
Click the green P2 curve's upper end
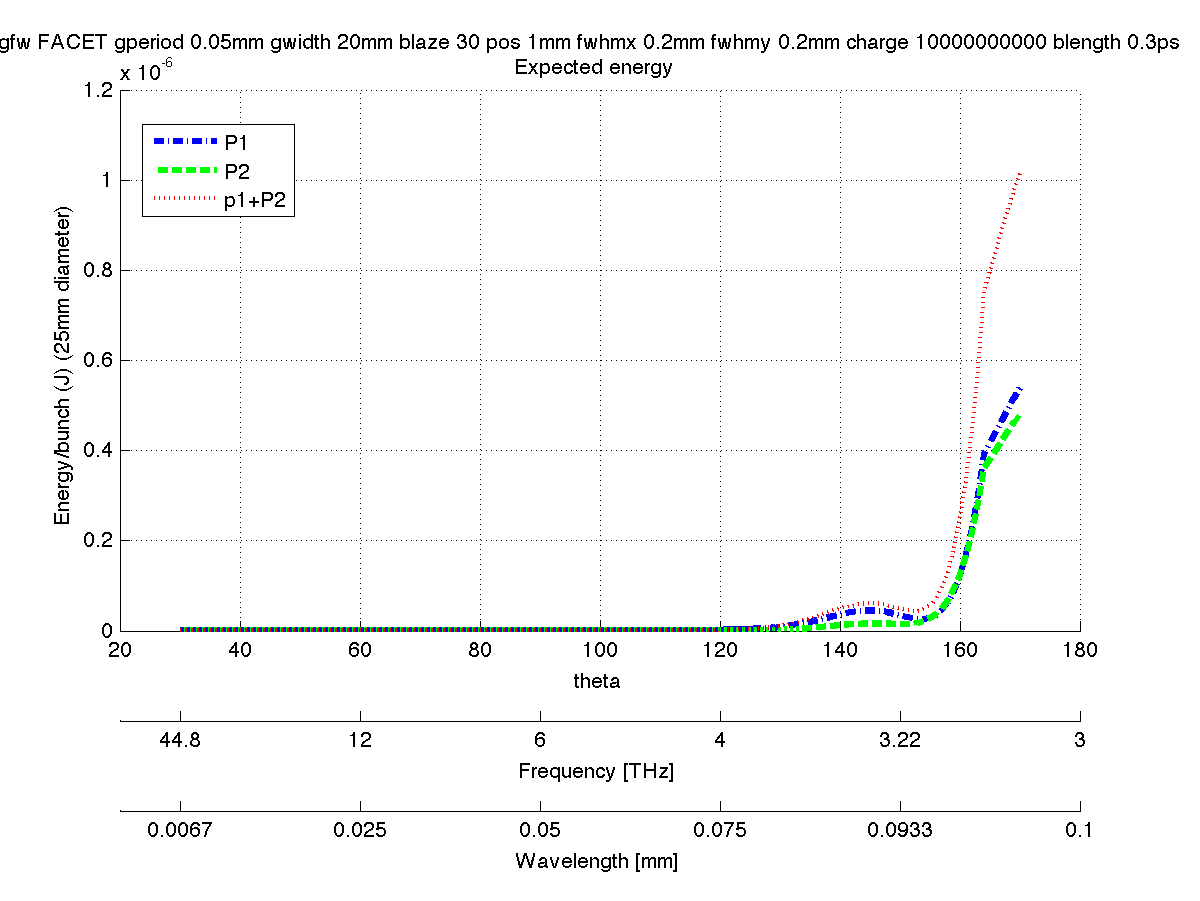tap(1018, 417)
